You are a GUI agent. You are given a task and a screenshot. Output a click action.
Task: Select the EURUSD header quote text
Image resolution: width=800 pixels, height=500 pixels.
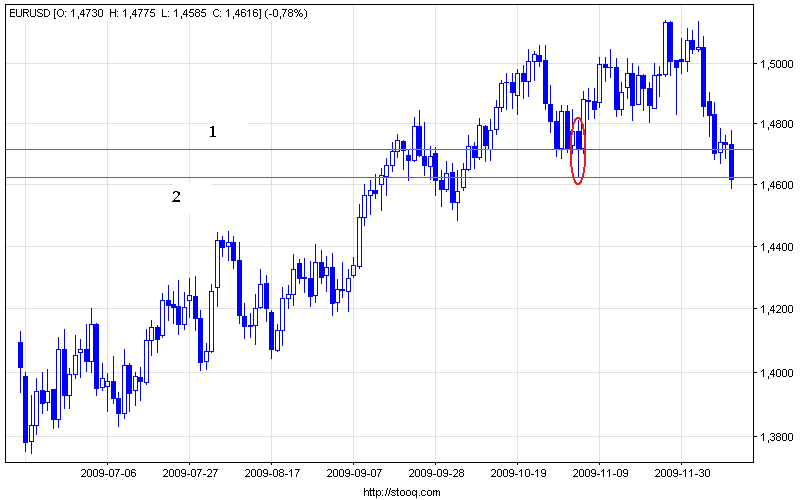pyautogui.click(x=159, y=14)
